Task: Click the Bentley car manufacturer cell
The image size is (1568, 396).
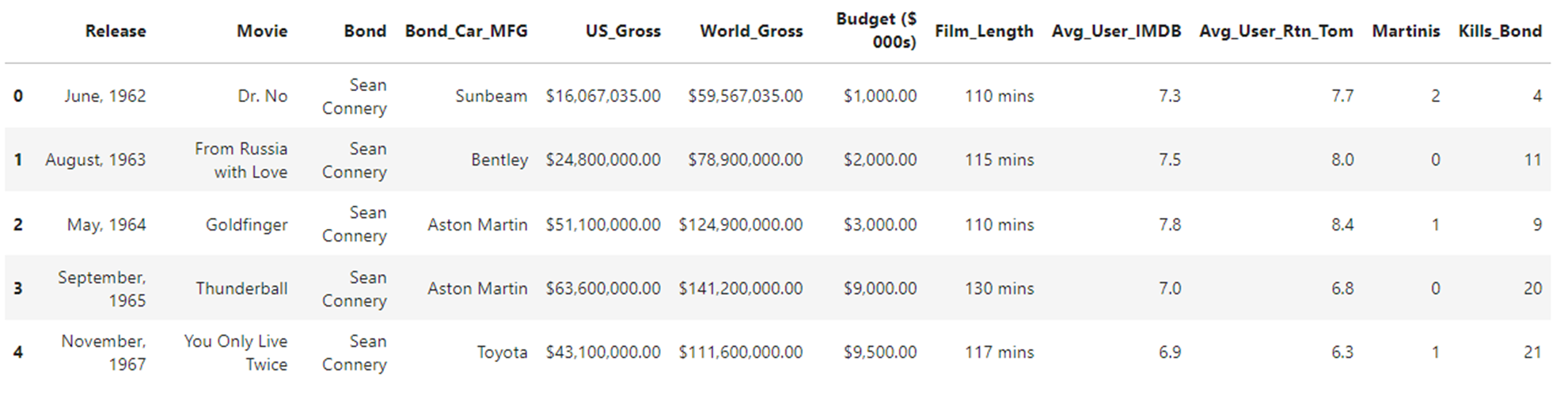Action: (499, 160)
